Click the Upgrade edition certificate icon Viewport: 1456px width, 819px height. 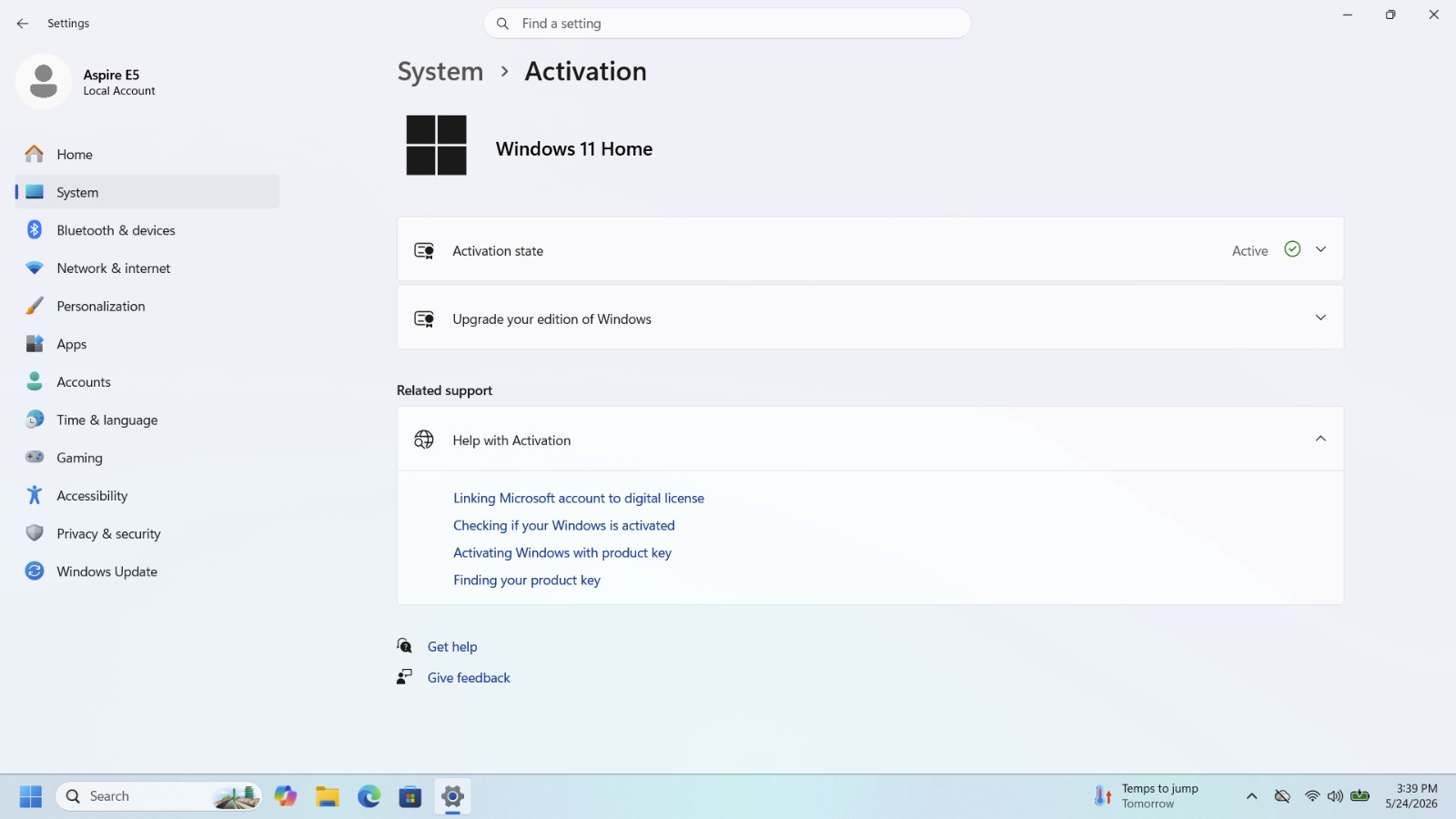click(x=424, y=318)
